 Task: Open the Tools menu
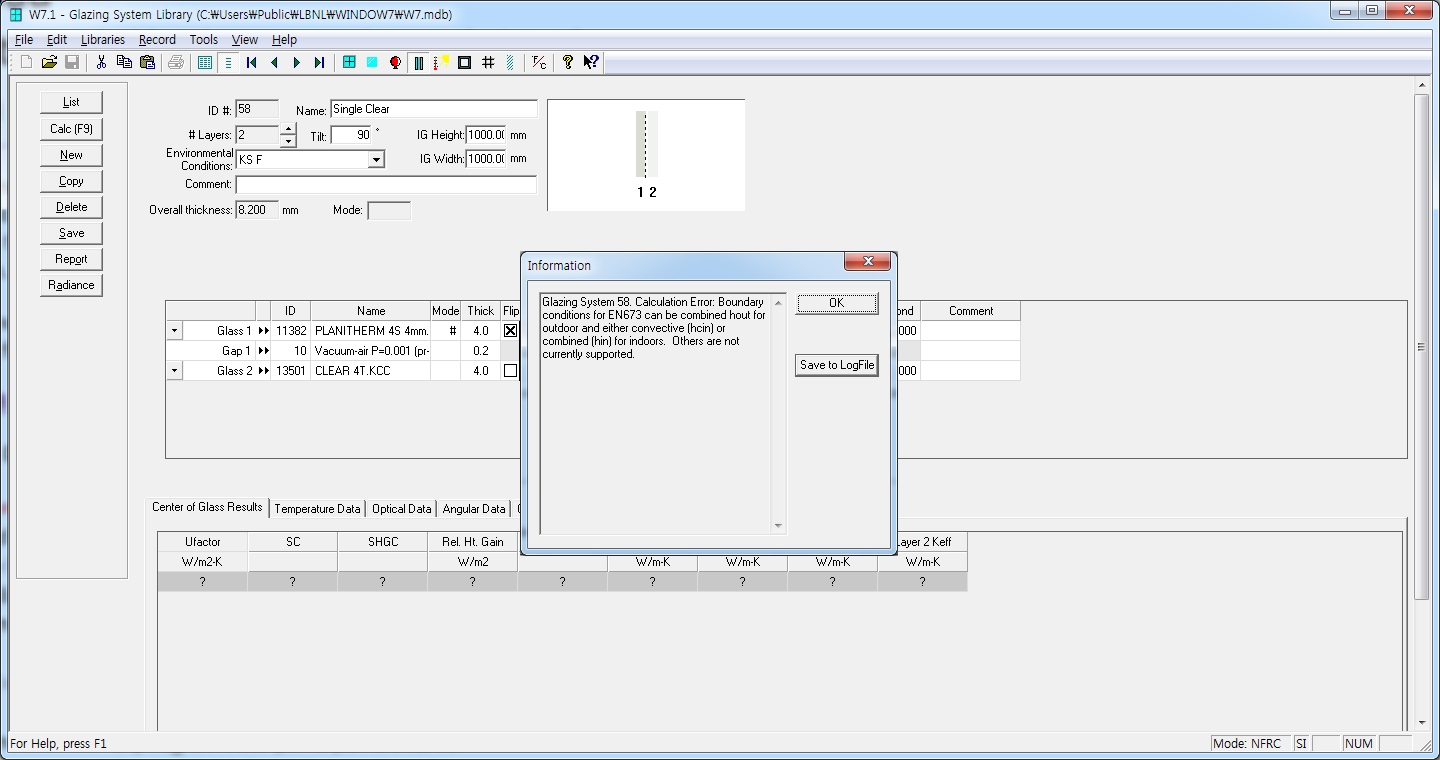pyautogui.click(x=203, y=40)
